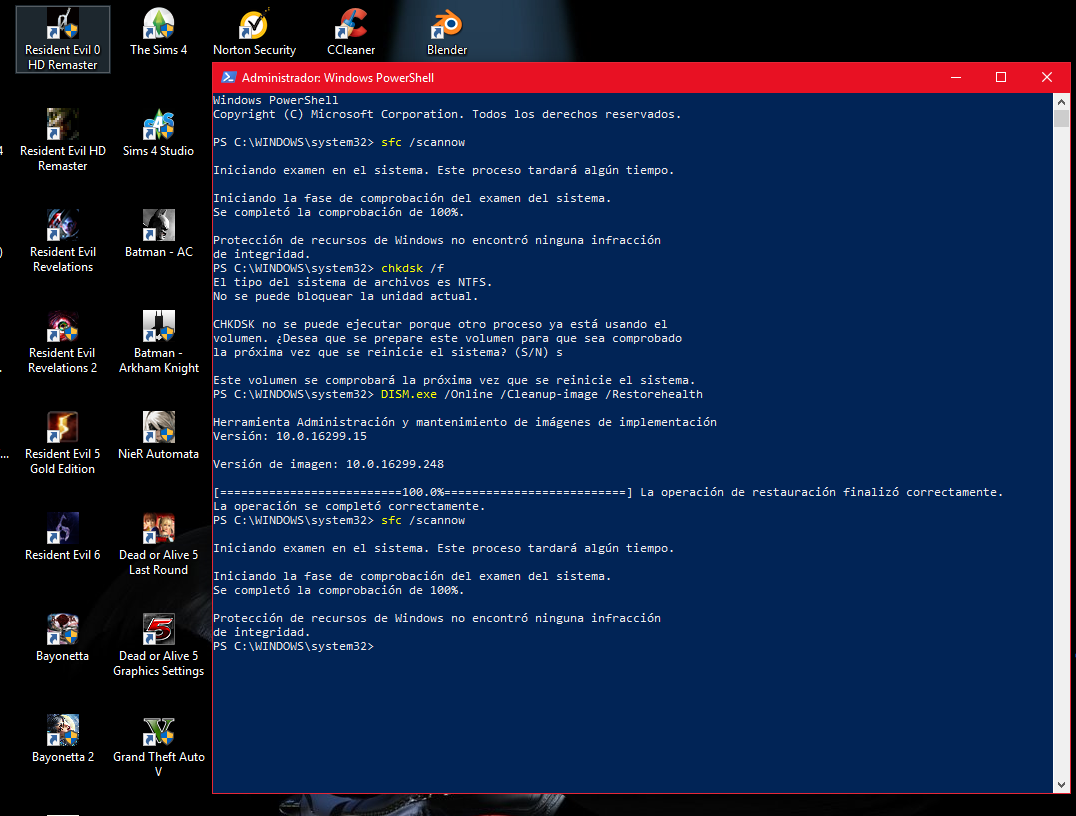Open PowerShell system menu icon in title bar
This screenshot has width=1076, height=816.
[x=229, y=78]
